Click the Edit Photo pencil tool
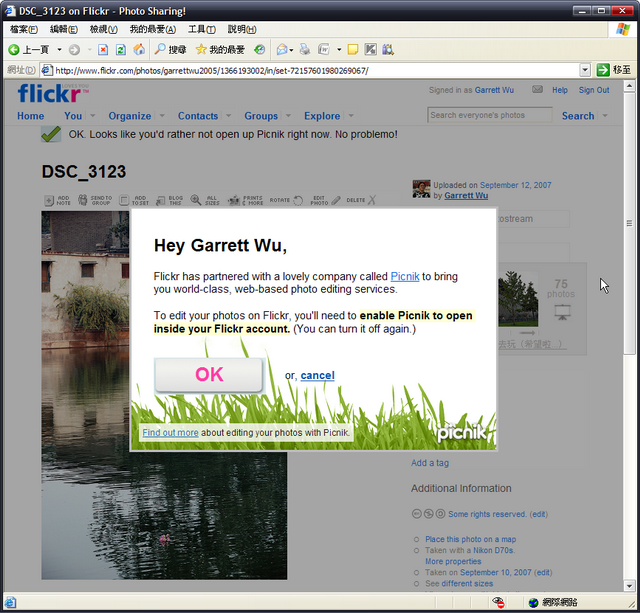Viewport: 640px width, 613px height. point(325,200)
